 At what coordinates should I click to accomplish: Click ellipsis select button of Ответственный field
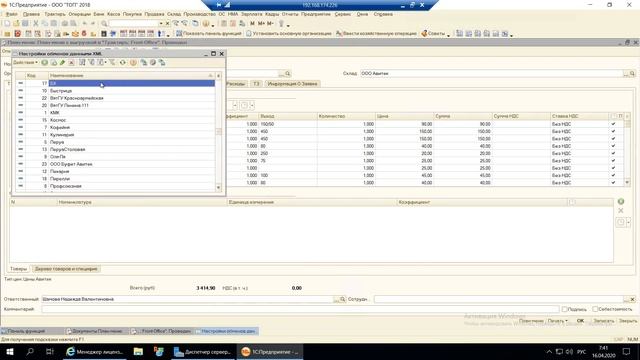(x=336, y=299)
